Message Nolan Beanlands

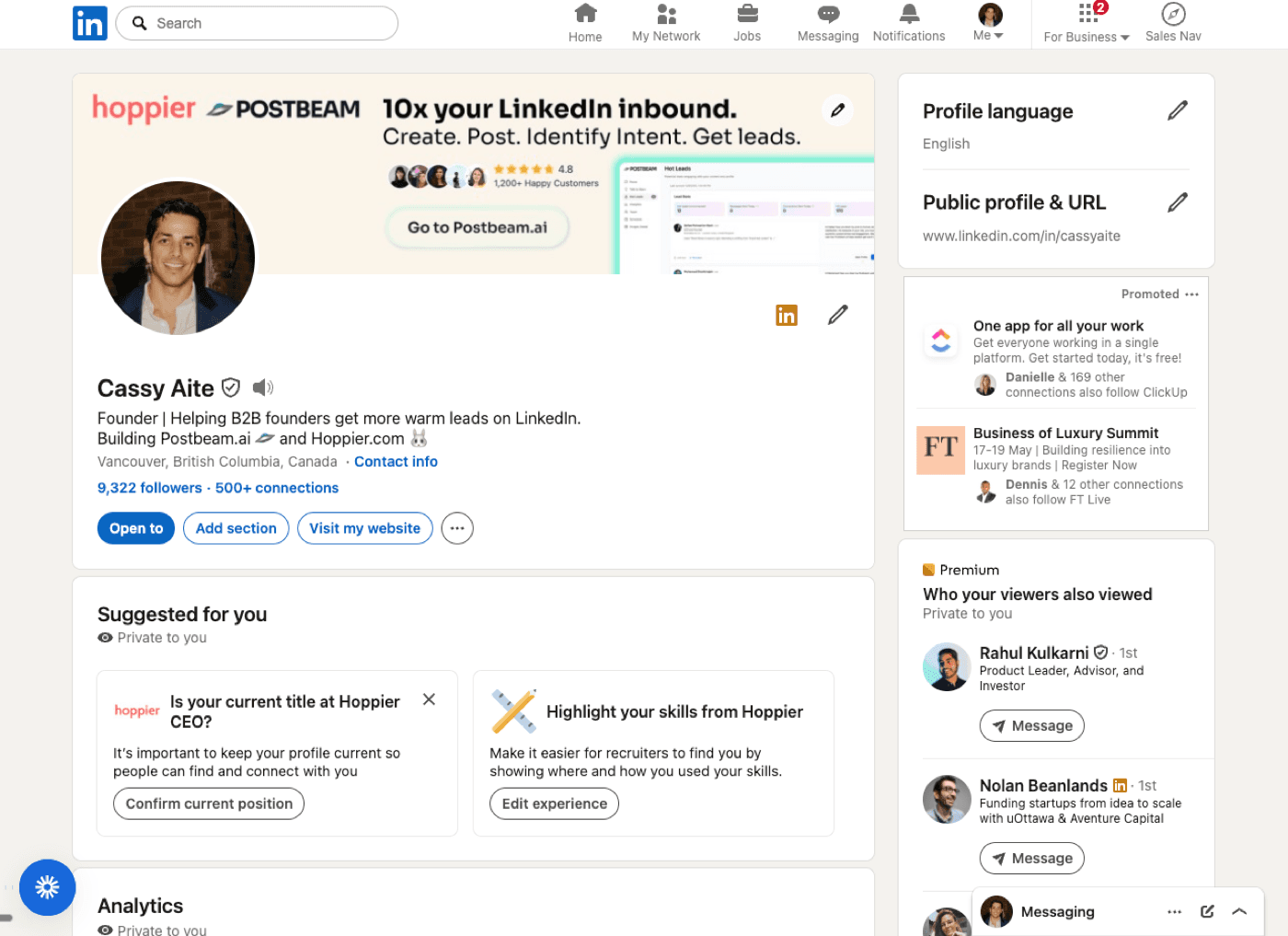pyautogui.click(x=1032, y=858)
